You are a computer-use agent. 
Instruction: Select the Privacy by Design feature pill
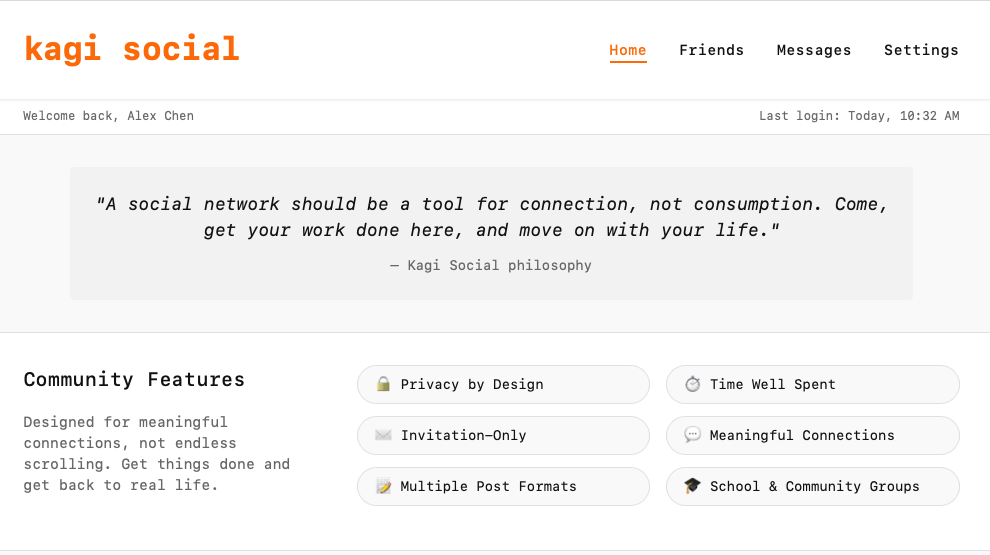click(x=503, y=384)
